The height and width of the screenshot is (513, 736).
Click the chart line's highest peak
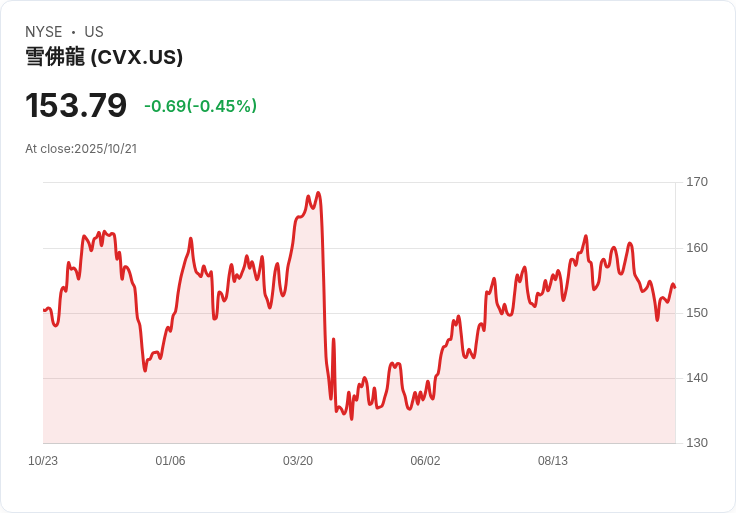(x=318, y=193)
